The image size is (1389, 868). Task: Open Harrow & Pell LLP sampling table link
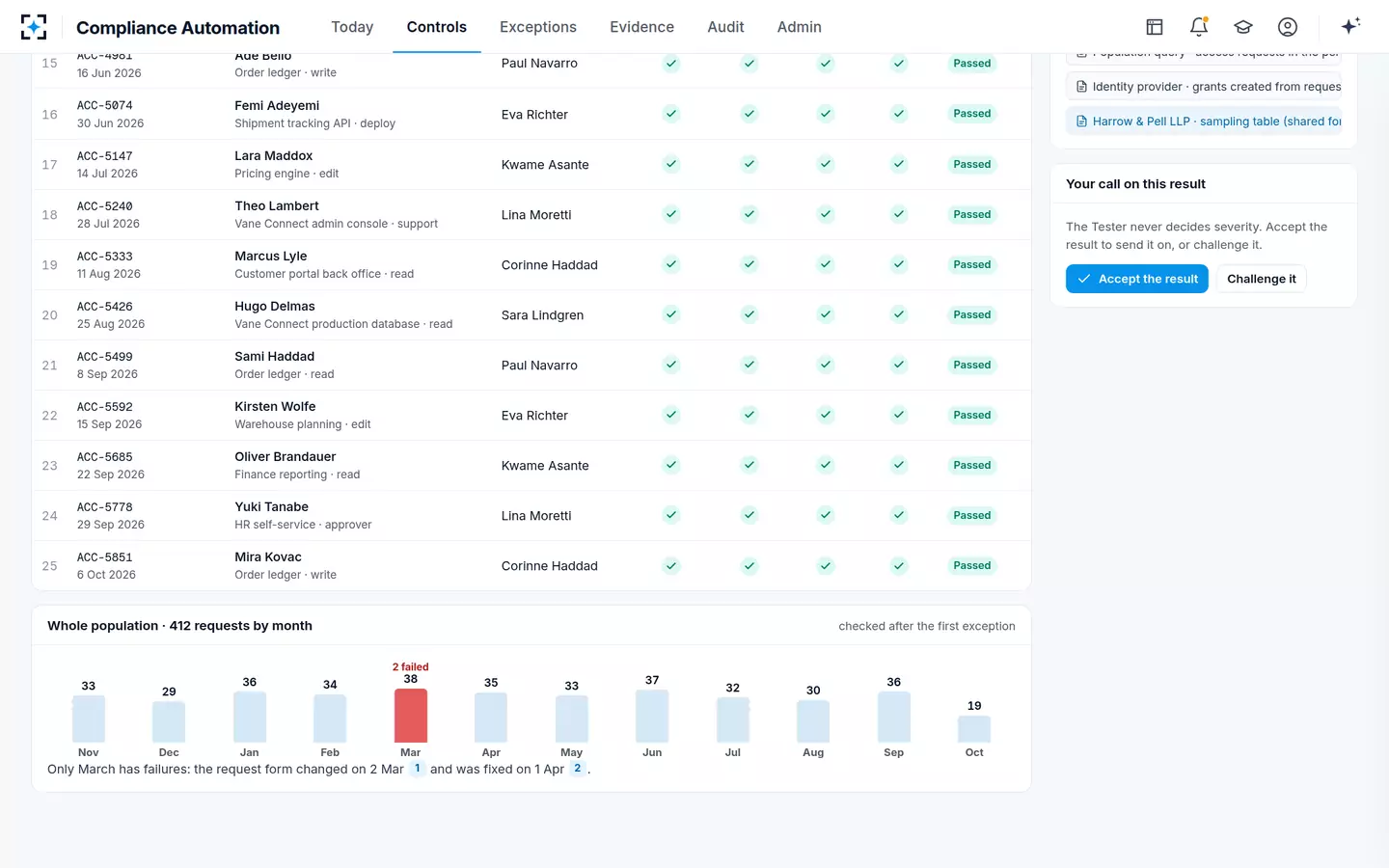pos(1204,122)
